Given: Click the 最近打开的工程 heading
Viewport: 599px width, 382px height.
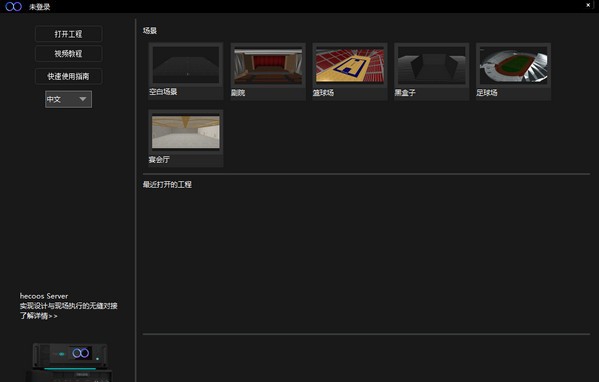Looking at the screenshot, I should [167, 185].
